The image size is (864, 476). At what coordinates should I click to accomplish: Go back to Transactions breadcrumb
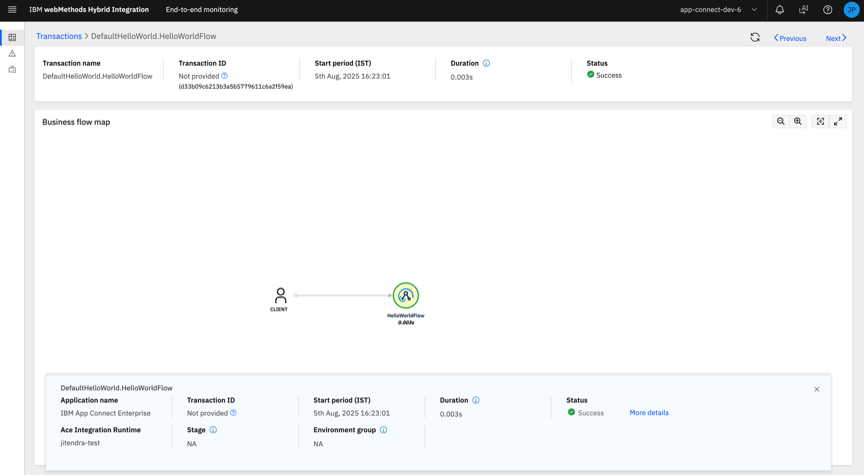coord(59,36)
